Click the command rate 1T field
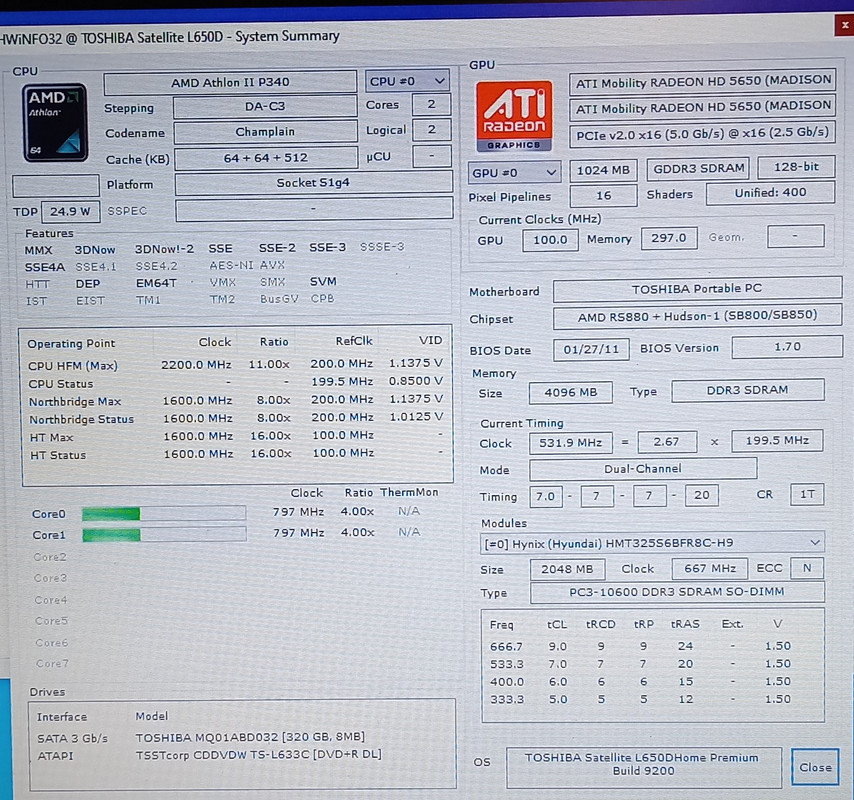The image size is (854, 800). pyautogui.click(x=807, y=494)
